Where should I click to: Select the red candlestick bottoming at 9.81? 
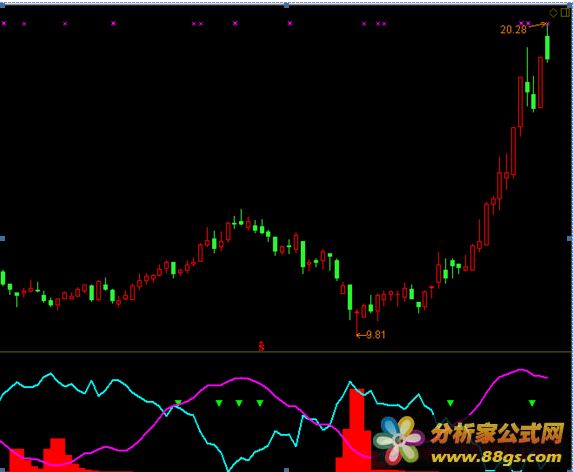pos(357,323)
